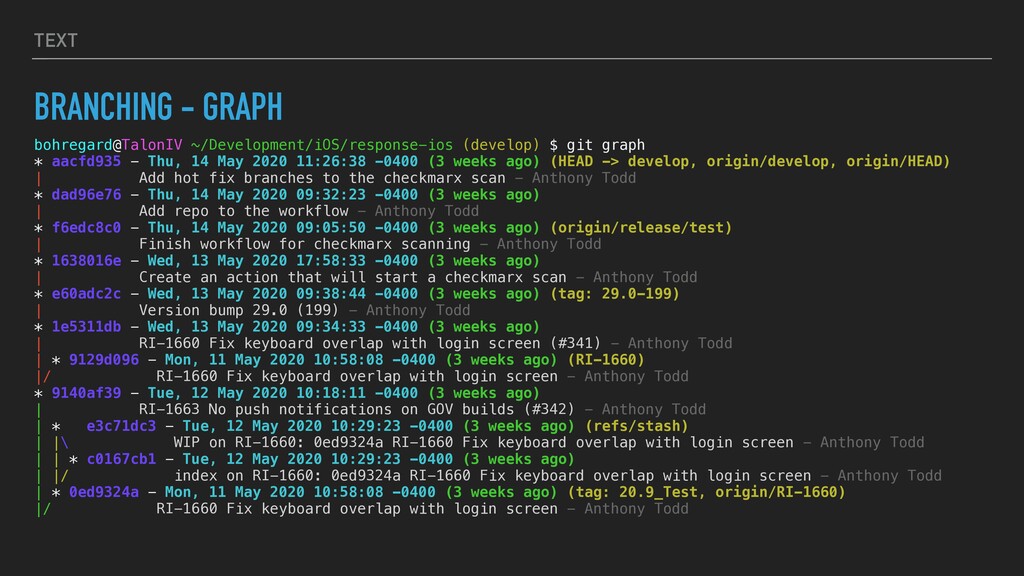
Task: Select commit hash dad96e76
Action: (86, 195)
